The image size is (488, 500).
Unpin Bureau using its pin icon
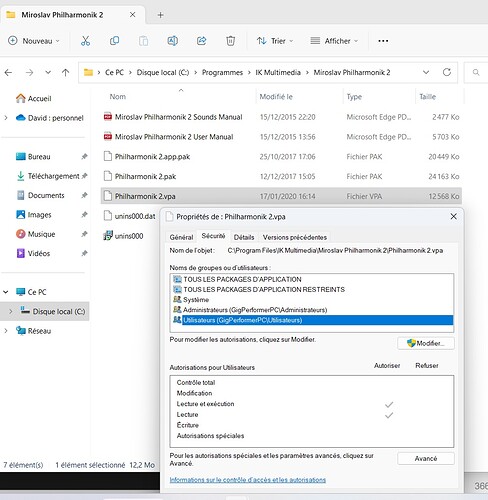point(84,156)
